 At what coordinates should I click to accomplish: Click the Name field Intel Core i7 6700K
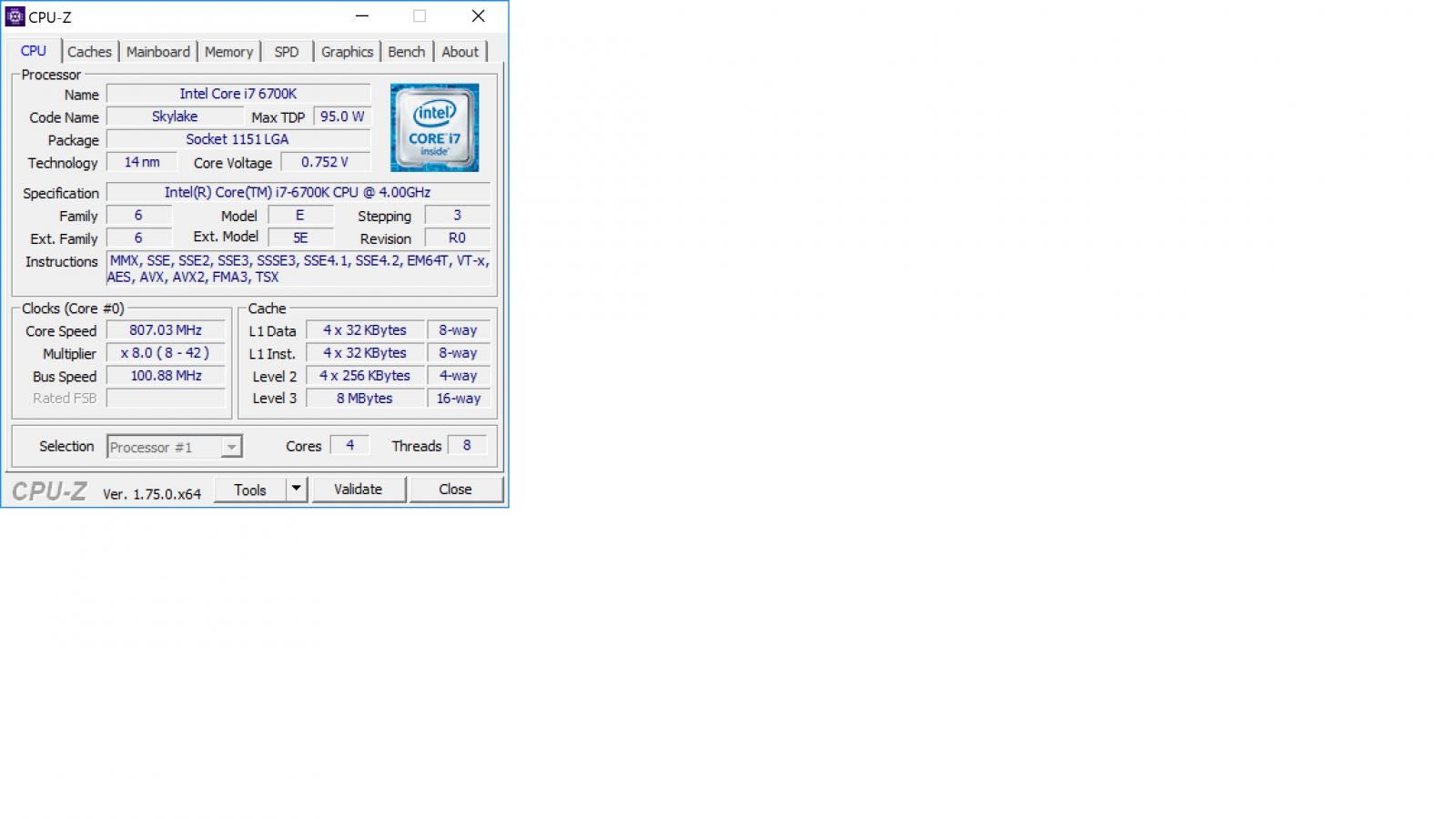tap(238, 94)
